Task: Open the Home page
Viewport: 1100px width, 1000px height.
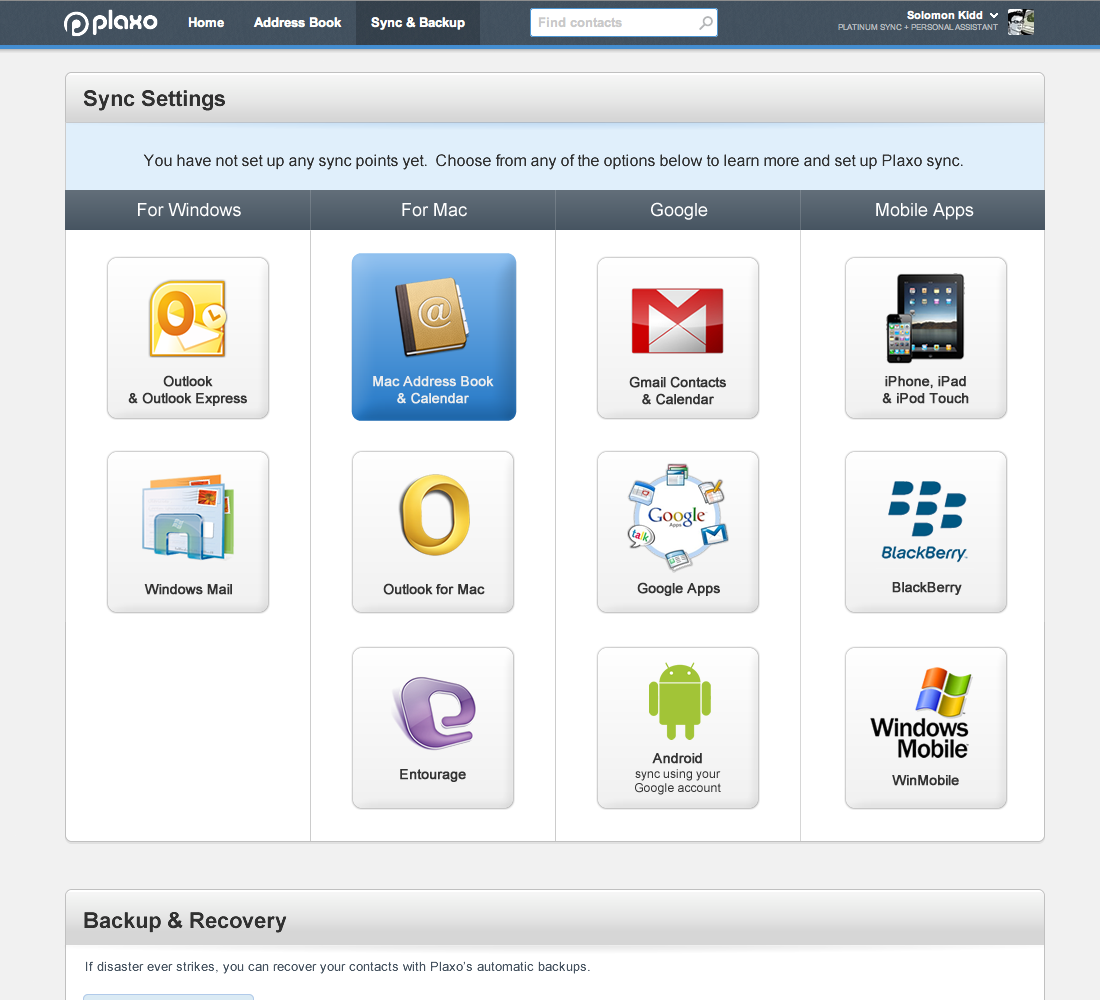Action: pos(206,22)
